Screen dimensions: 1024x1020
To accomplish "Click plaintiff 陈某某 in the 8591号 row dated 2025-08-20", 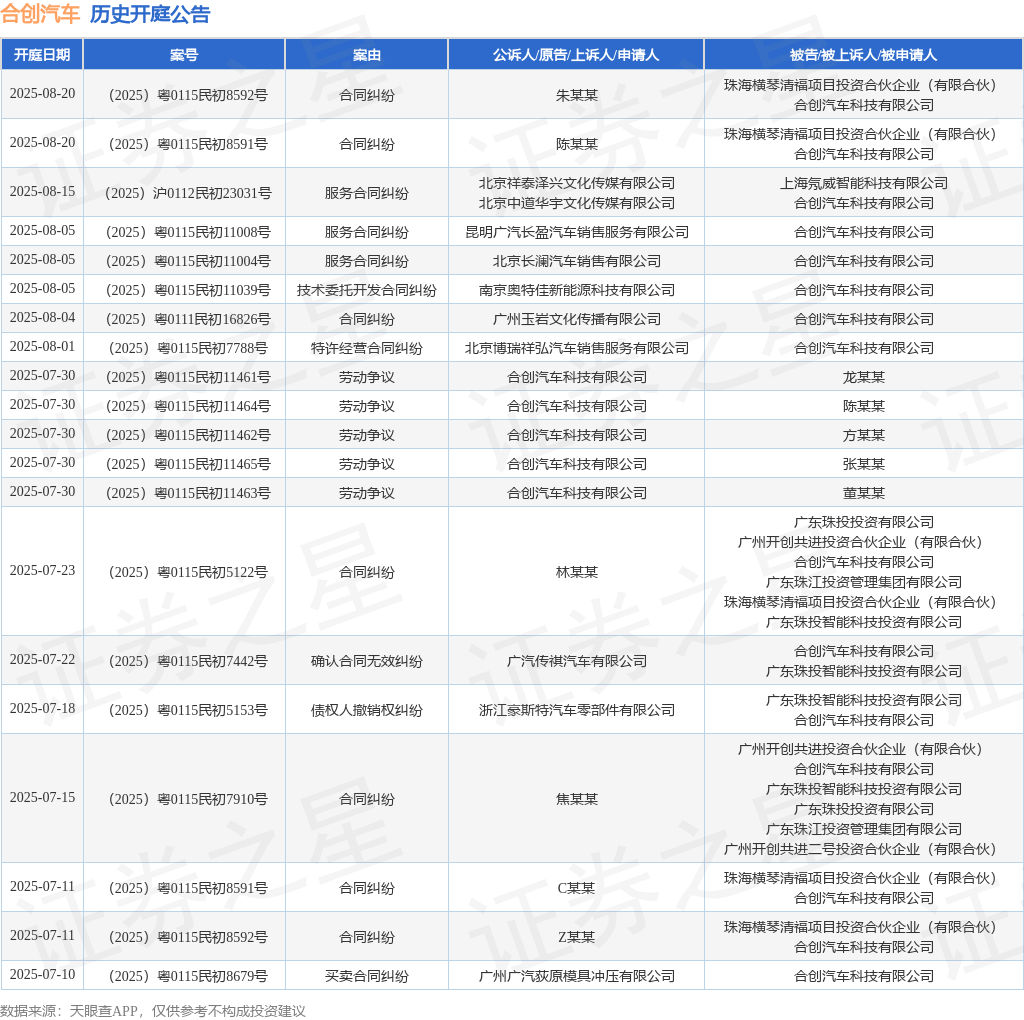I will pyautogui.click(x=577, y=144).
